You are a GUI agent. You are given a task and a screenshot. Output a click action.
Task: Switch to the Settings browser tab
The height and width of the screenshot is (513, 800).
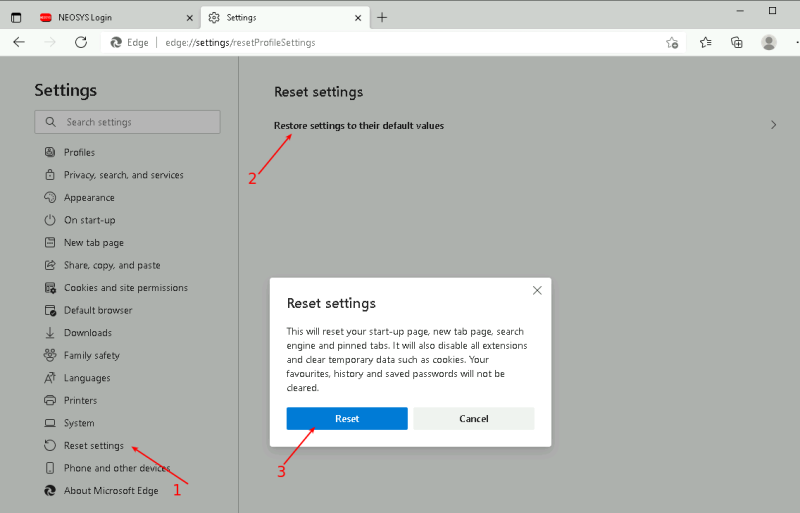click(x=285, y=17)
